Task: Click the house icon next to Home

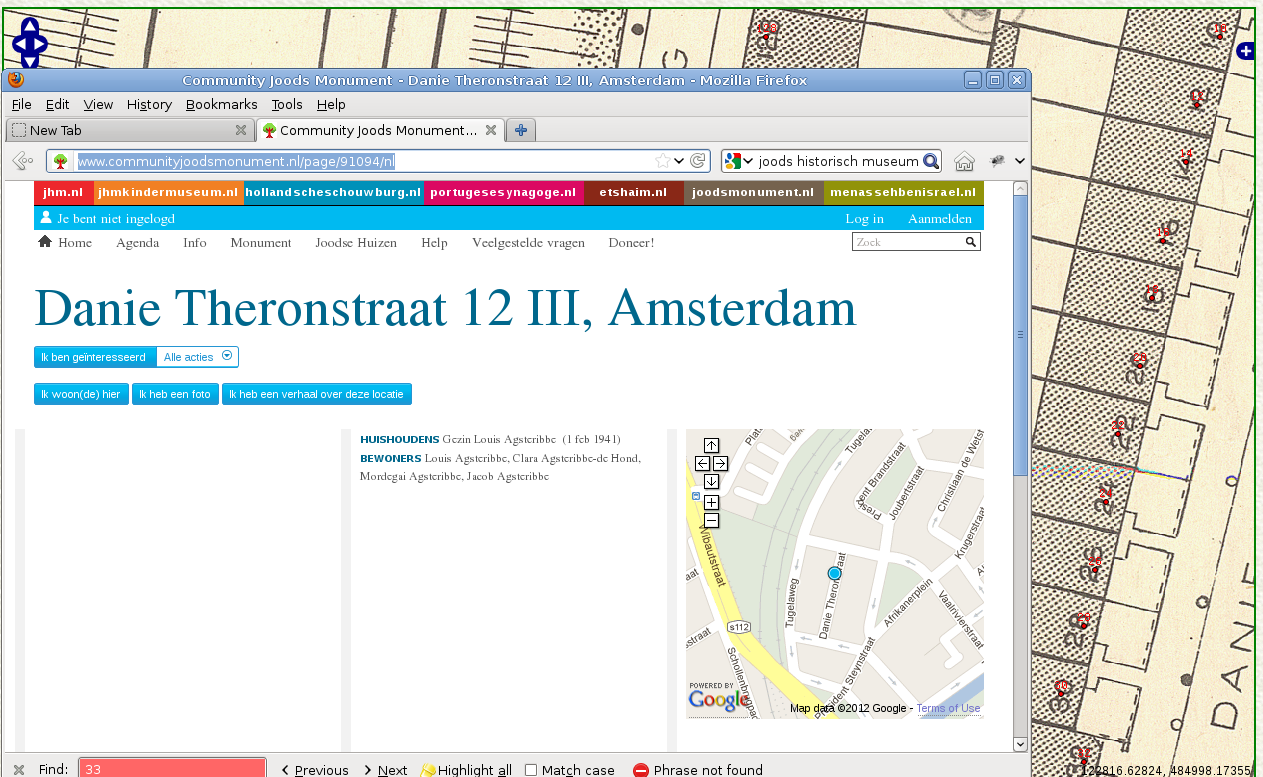Action: 45,241
